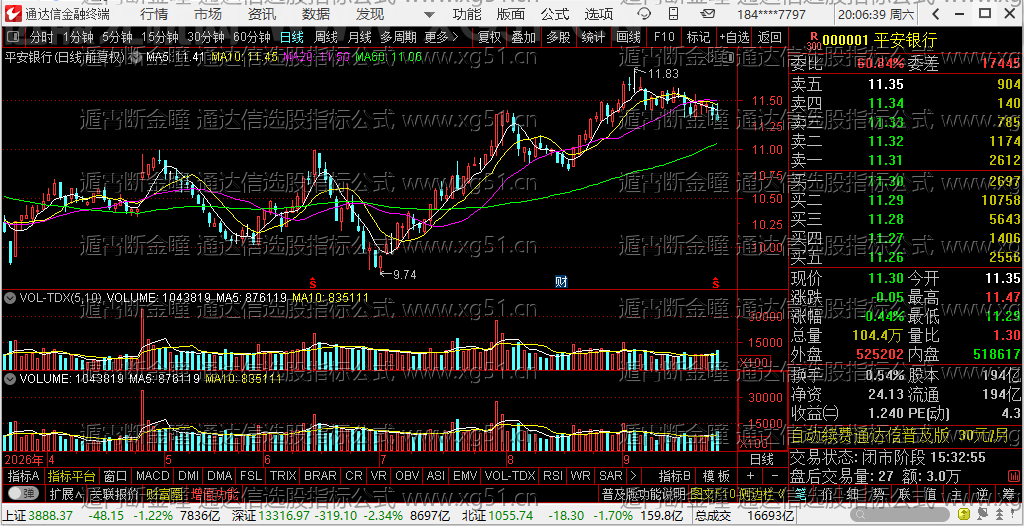The height and width of the screenshot is (526, 1024).
Task: Click the wrench icon next to chart title
Action: pos(136,58)
